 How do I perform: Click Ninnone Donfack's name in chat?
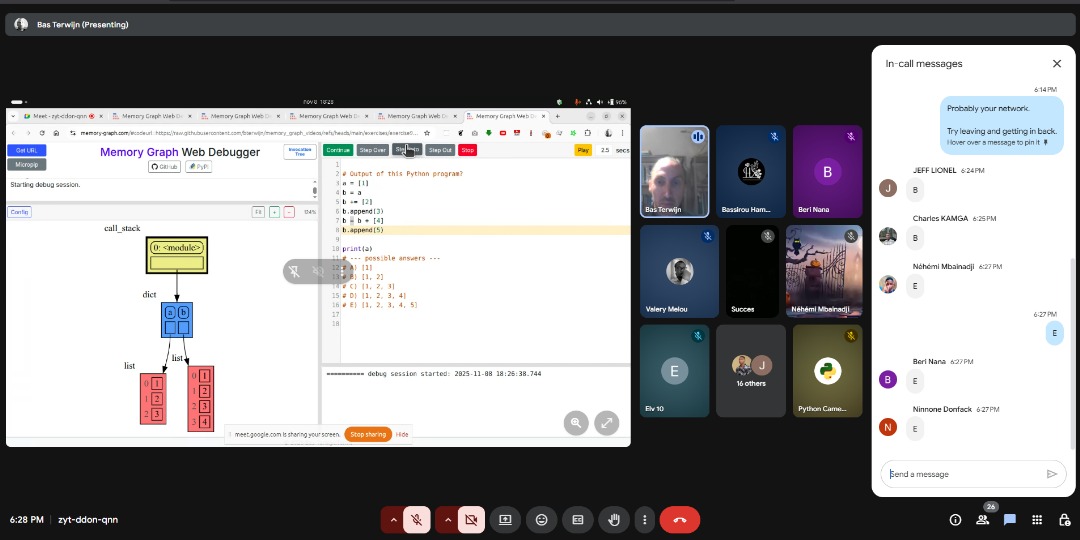942,409
